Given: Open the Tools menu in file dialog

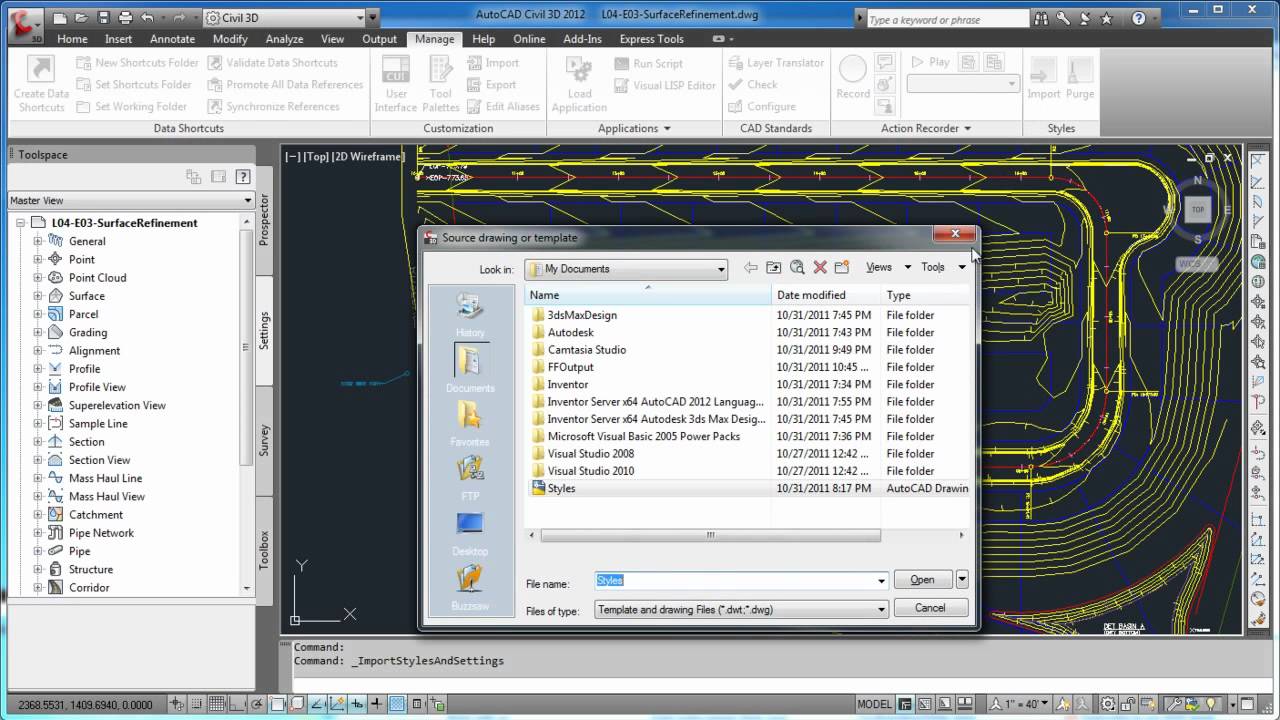Looking at the screenshot, I should pos(943,267).
